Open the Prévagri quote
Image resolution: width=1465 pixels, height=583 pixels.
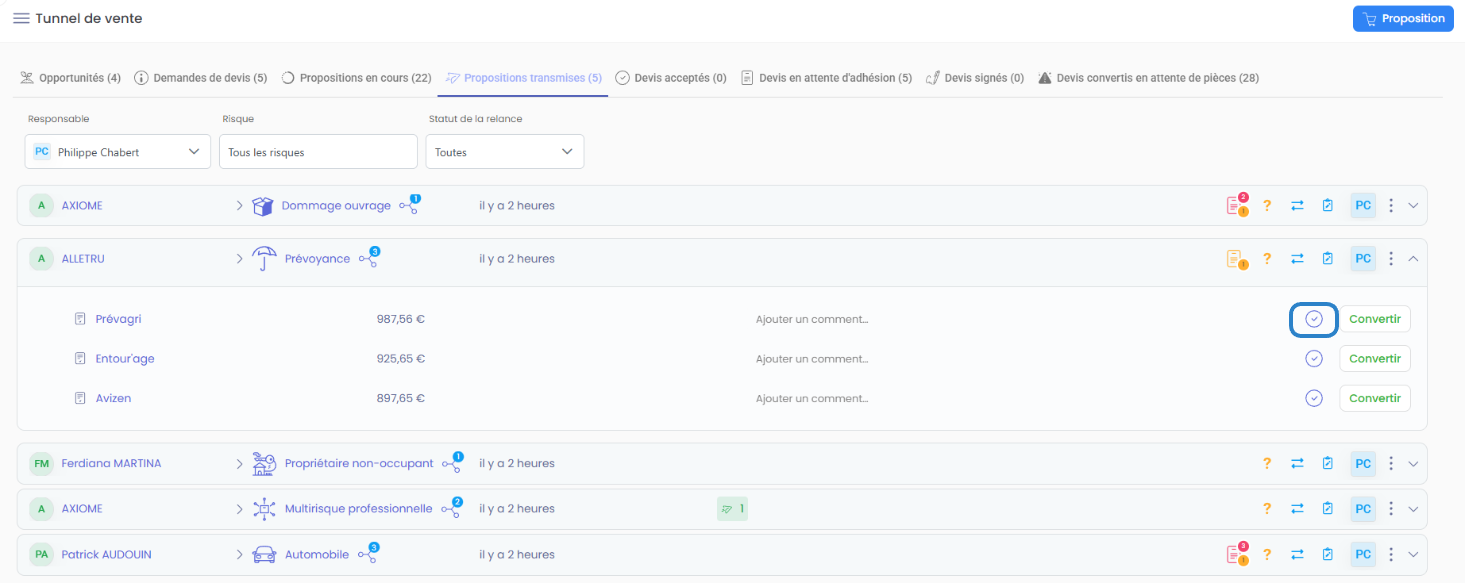click(x=118, y=319)
